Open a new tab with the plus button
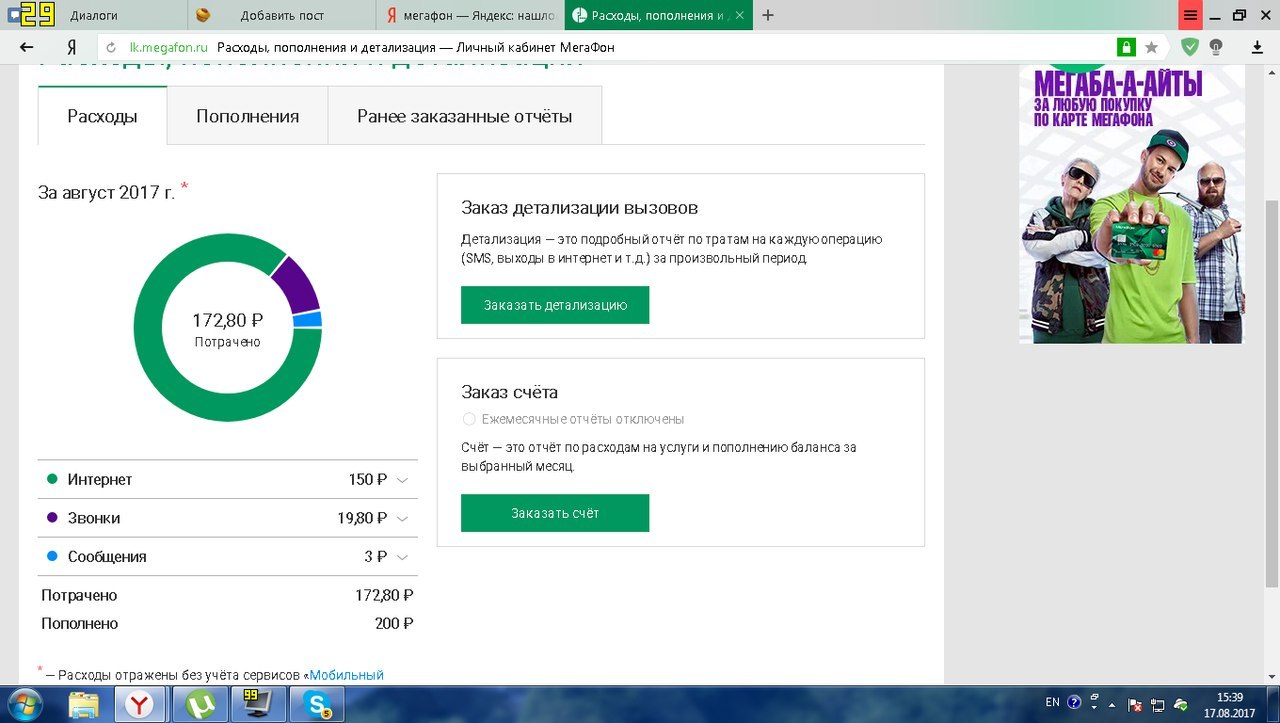The image size is (1280, 723). click(768, 15)
